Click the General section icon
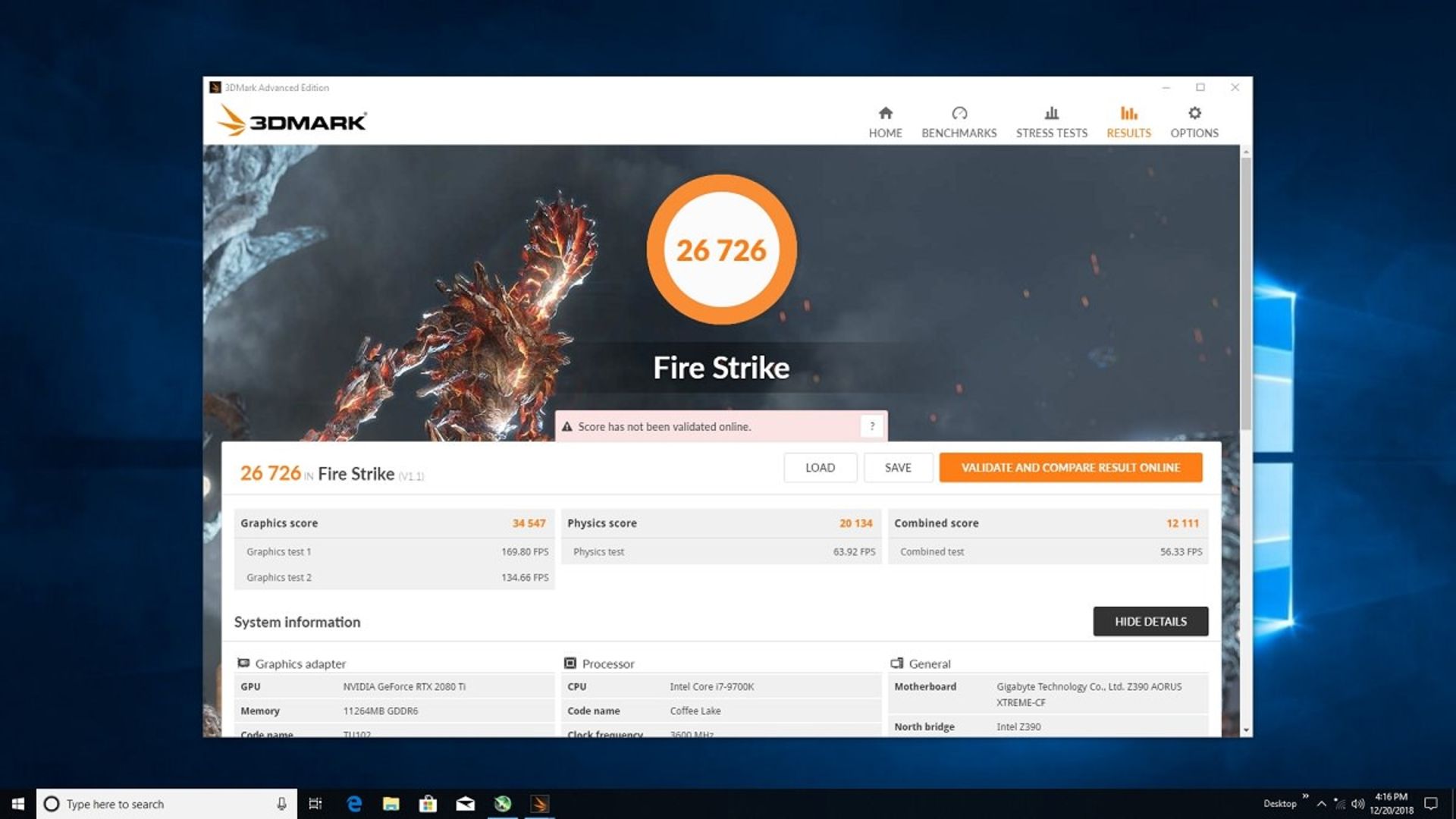This screenshot has height=819, width=1456. 897,663
